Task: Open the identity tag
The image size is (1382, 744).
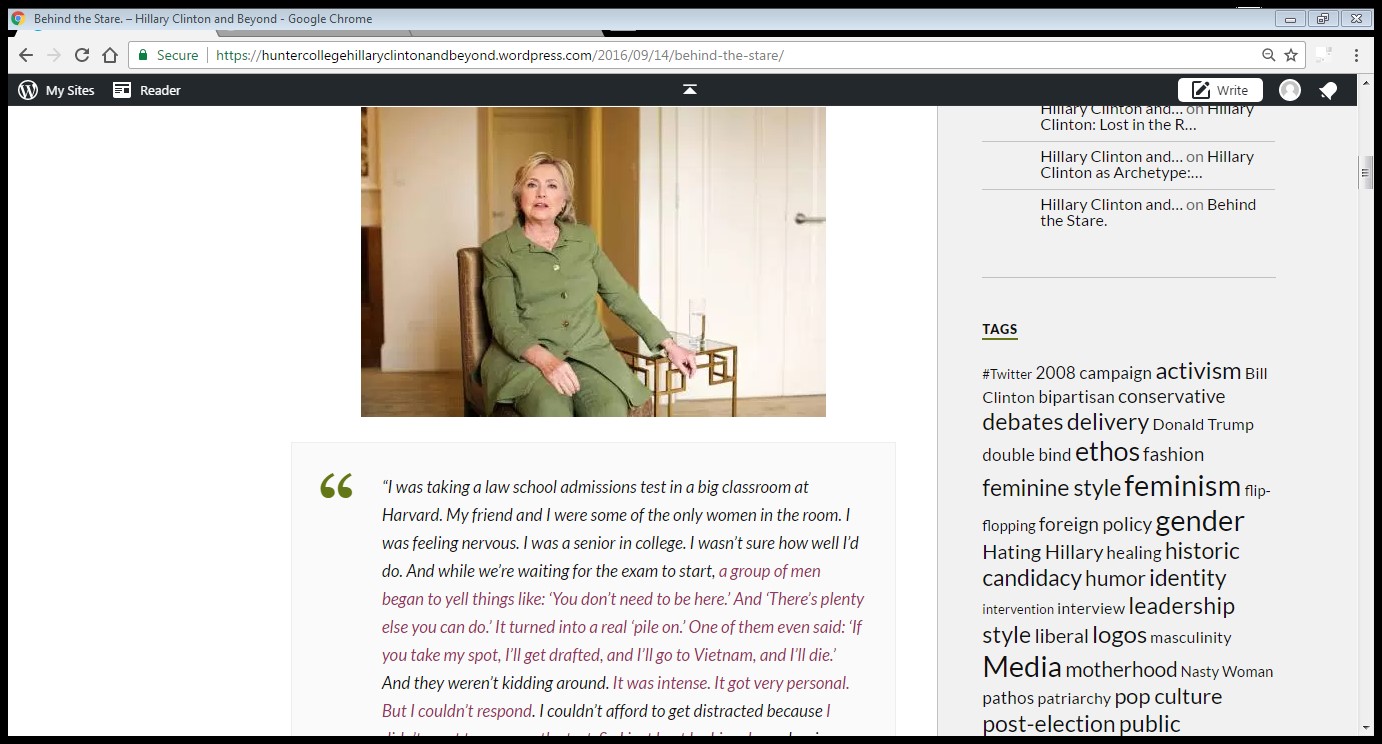Action: tap(1187, 578)
